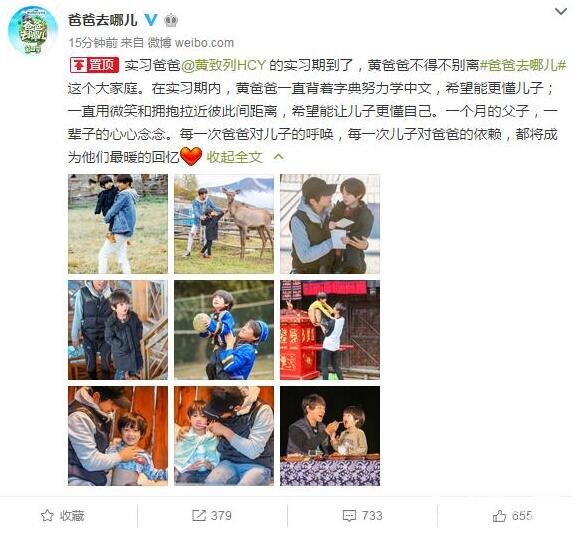
Task: Open the post options chevron menu
Action: pos(561,12)
